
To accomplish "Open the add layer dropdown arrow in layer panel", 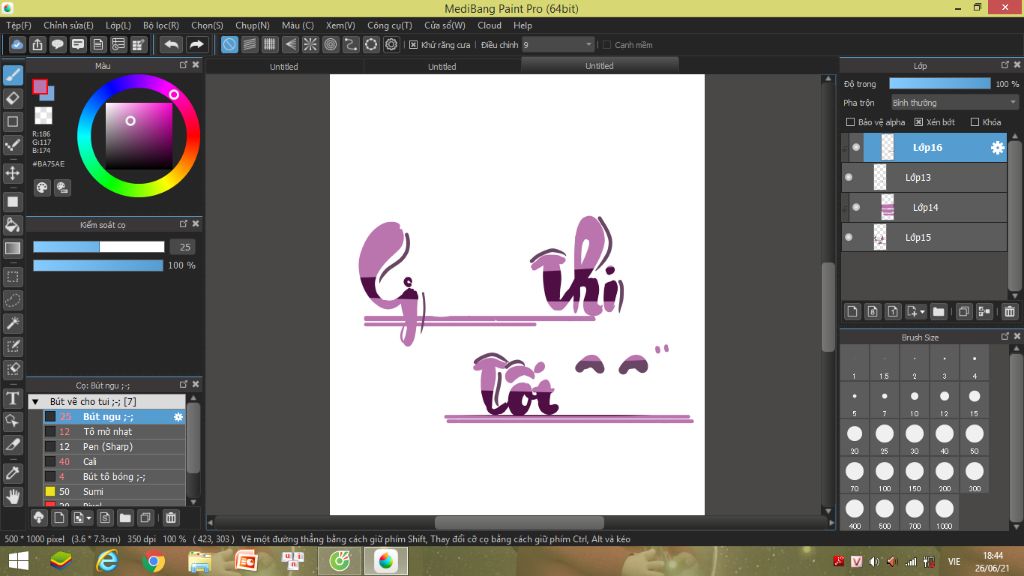I will (923, 312).
